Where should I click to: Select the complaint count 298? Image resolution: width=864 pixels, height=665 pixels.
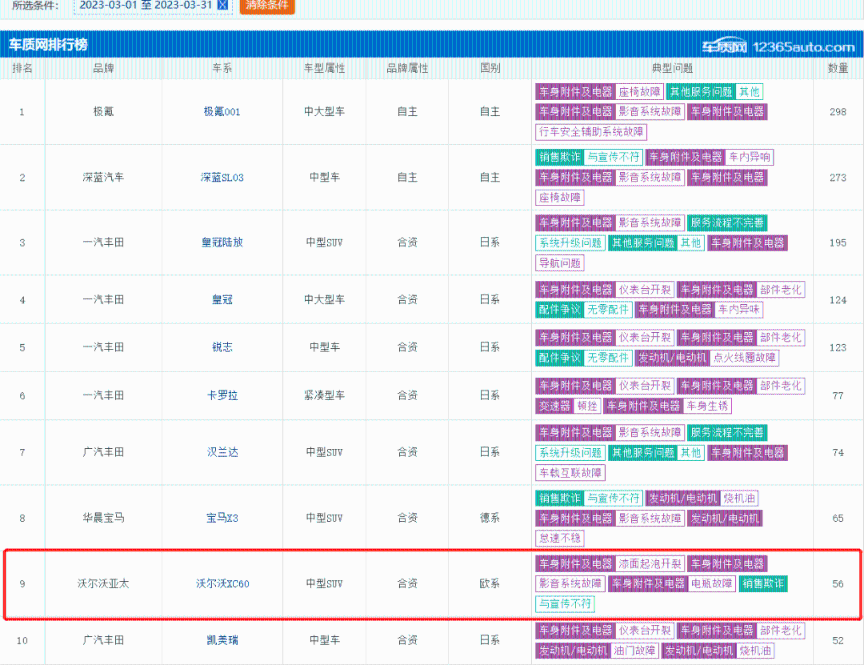click(838, 112)
